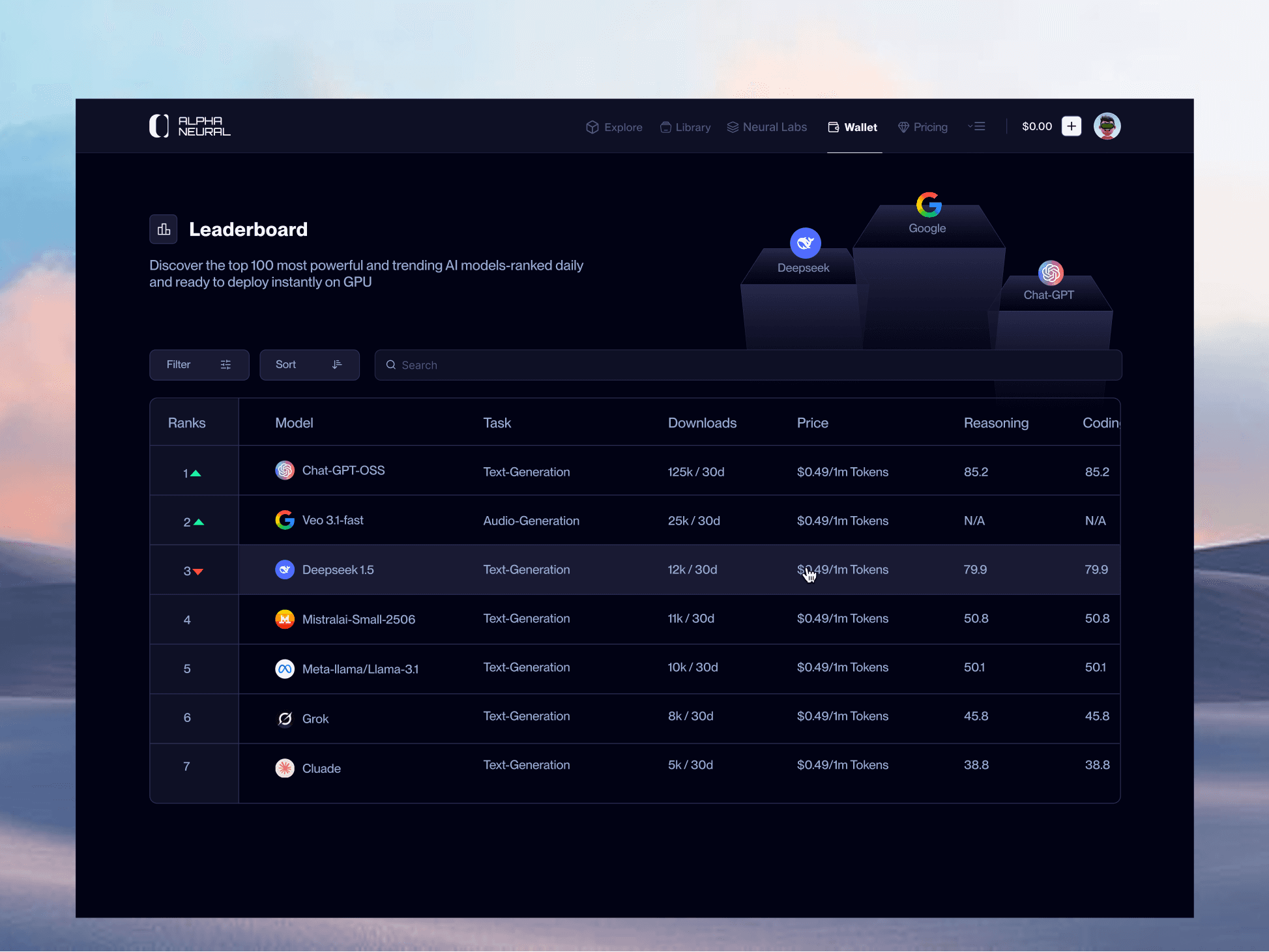
Task: Click the Alpha Neural logo
Action: [x=190, y=126]
